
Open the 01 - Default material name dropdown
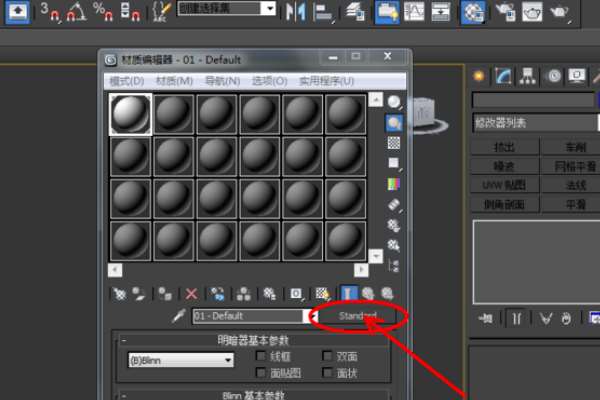click(255, 316)
